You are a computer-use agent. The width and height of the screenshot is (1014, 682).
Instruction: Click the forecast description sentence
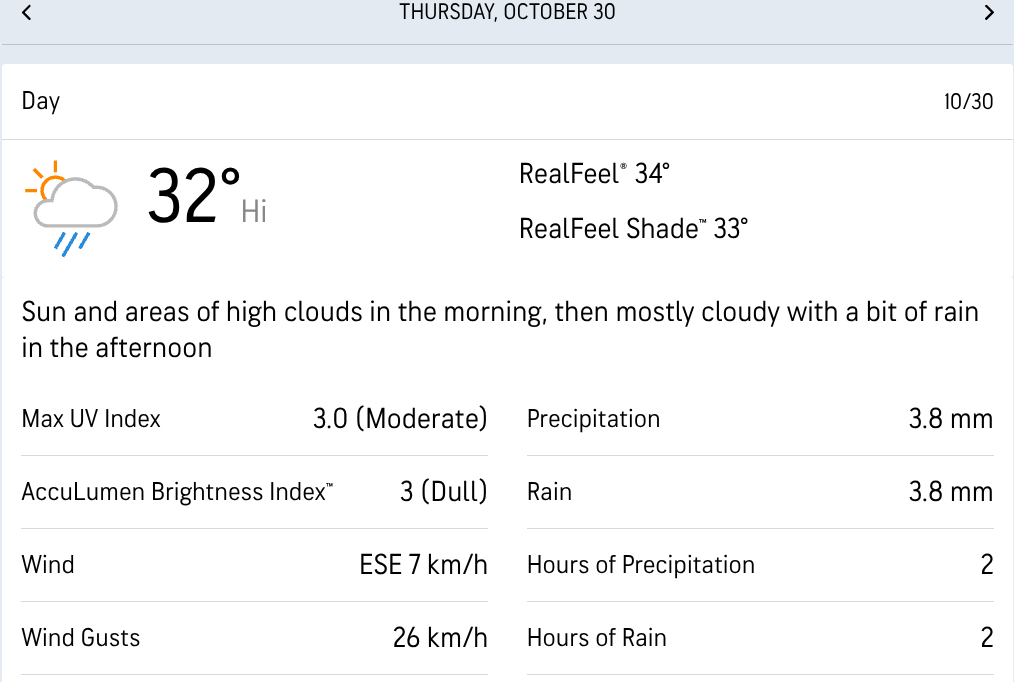tap(500, 329)
